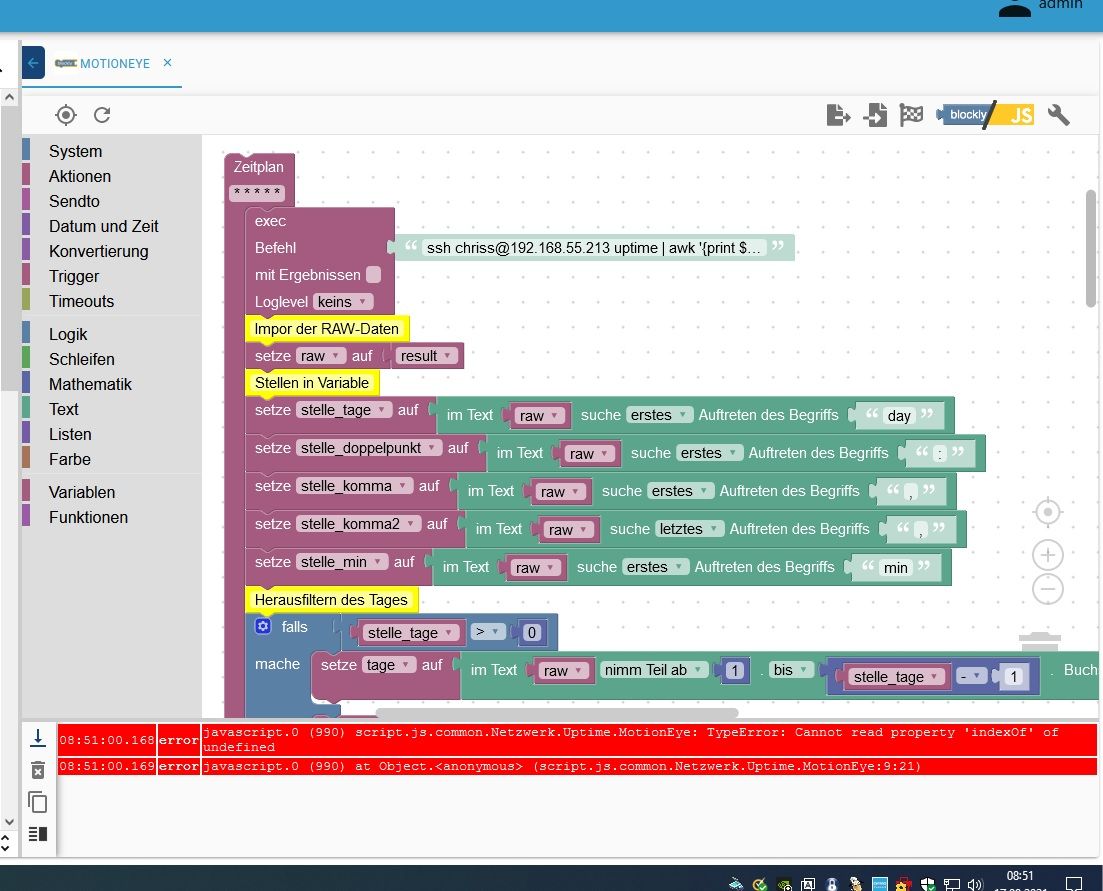Open the 'raw' variable dropdown in 'setze raw auf'
Viewport: 1103px width, 891px height.
click(320, 356)
